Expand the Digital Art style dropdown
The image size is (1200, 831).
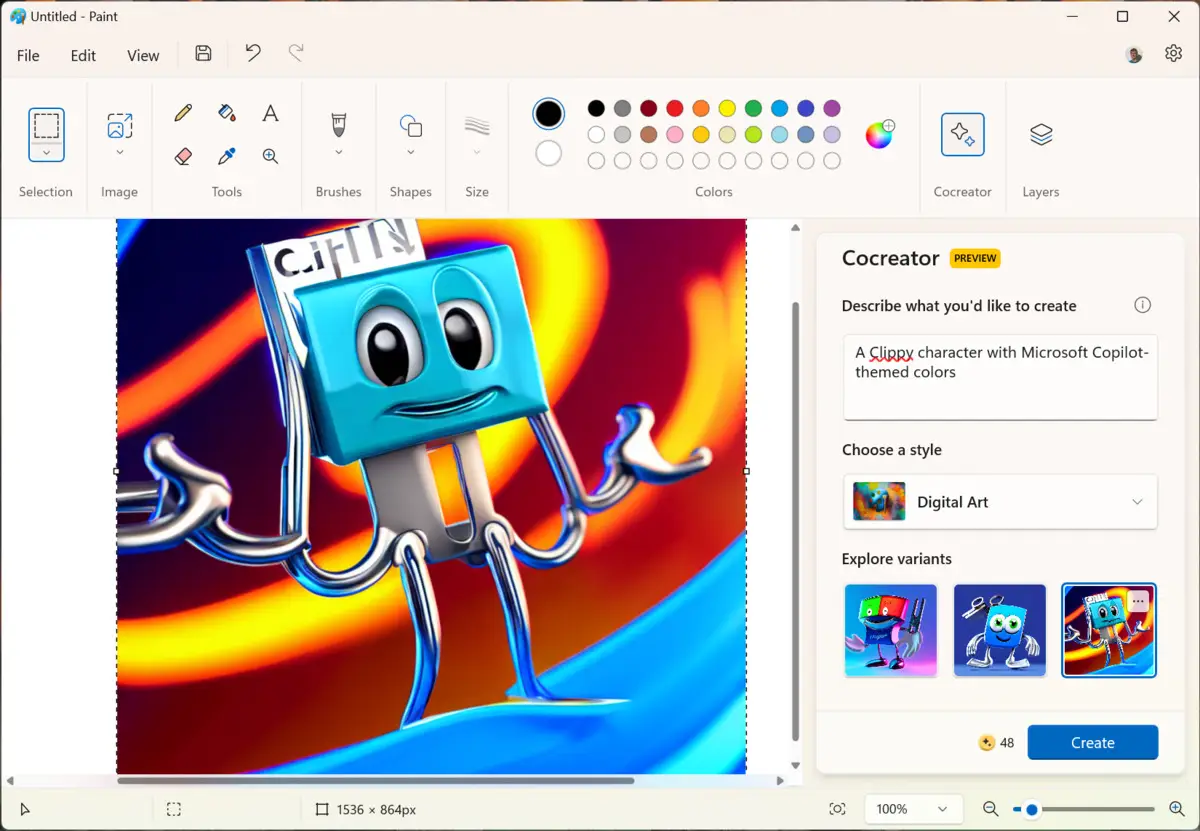(1000, 502)
